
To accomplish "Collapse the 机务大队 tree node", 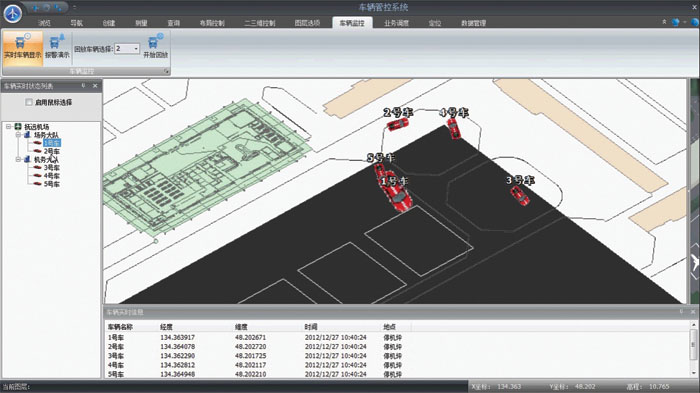I will [x=18, y=159].
